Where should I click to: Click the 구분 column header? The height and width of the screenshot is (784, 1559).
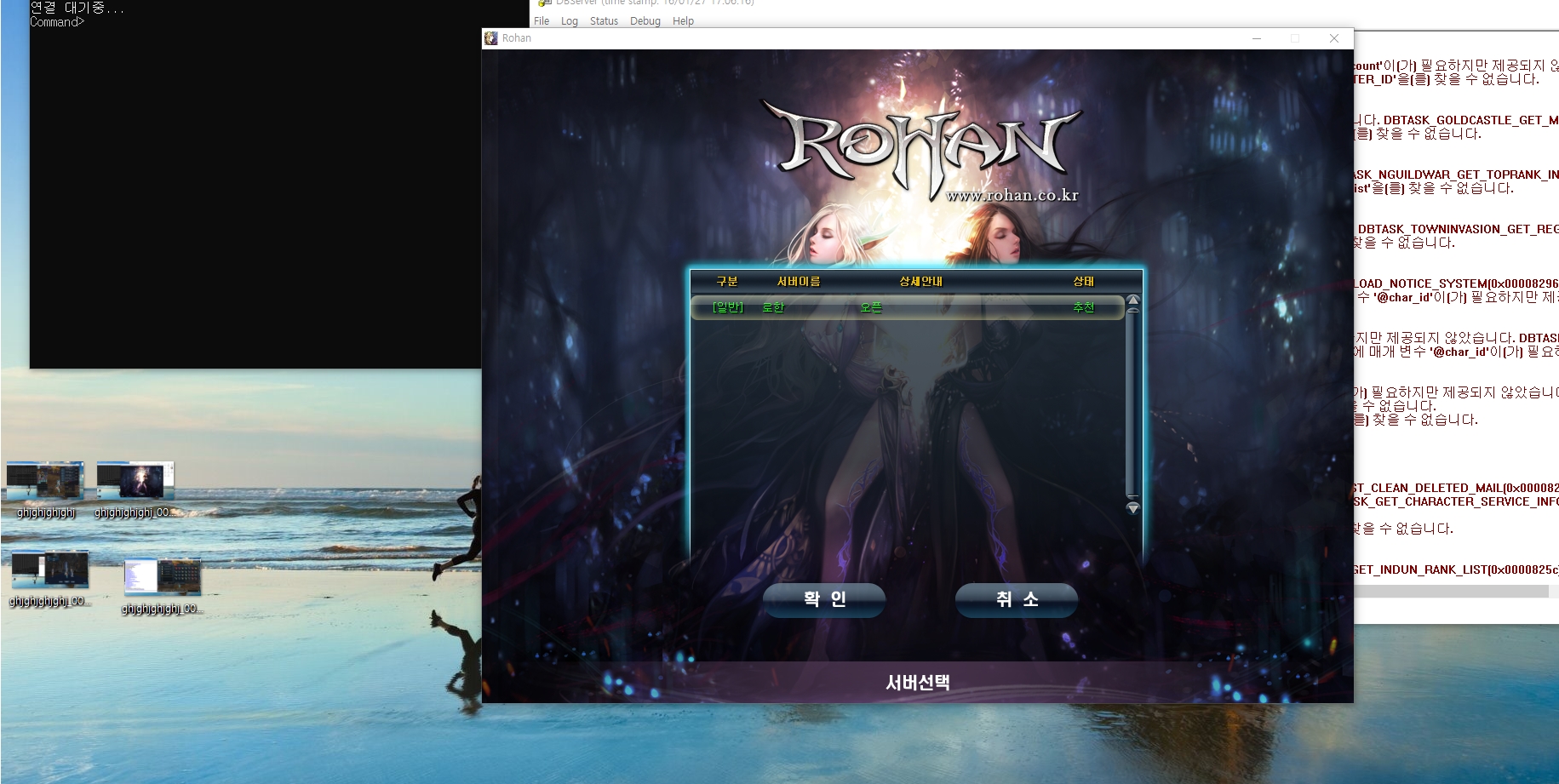click(727, 281)
